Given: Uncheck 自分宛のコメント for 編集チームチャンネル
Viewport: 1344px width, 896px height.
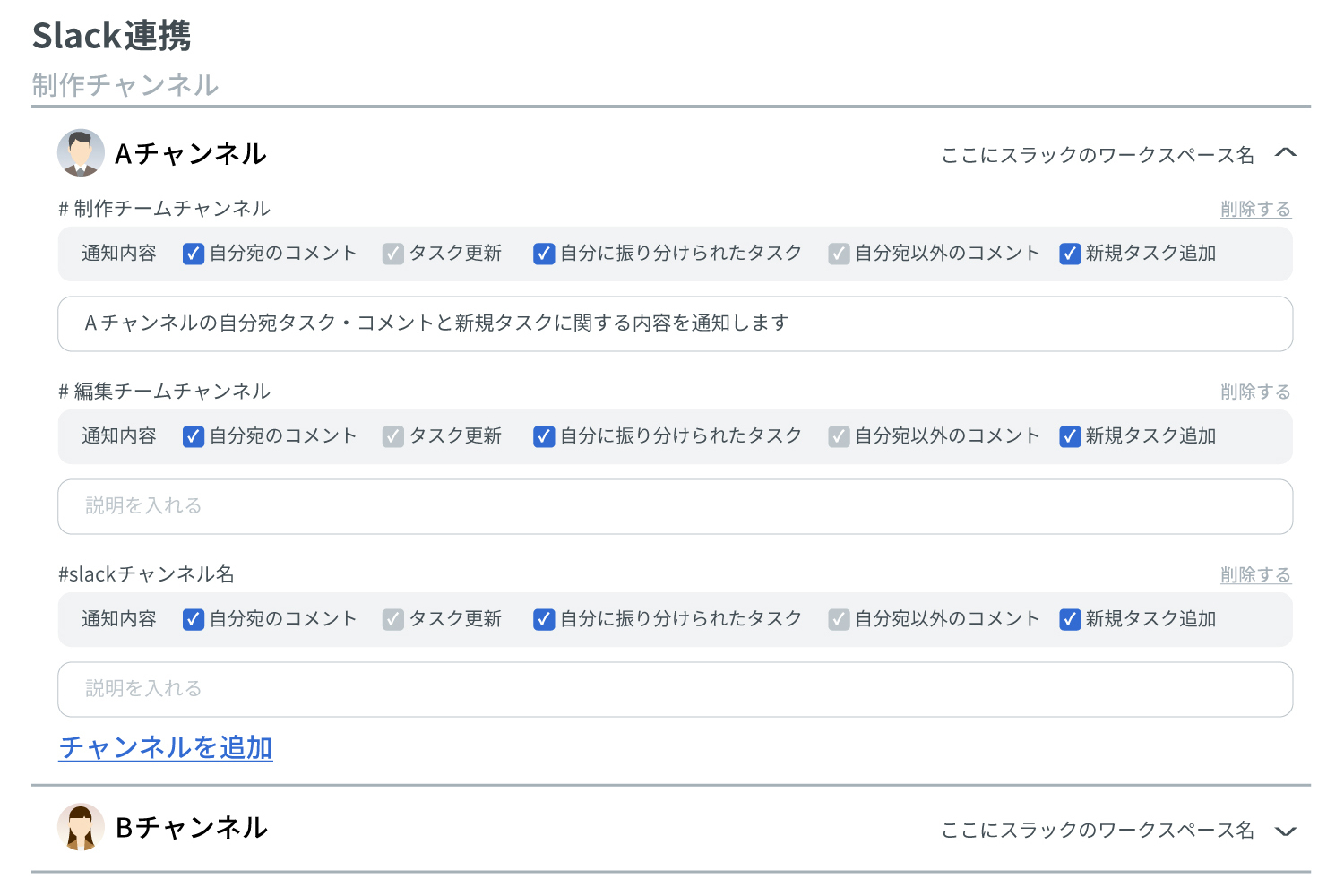Looking at the screenshot, I should click(x=193, y=436).
